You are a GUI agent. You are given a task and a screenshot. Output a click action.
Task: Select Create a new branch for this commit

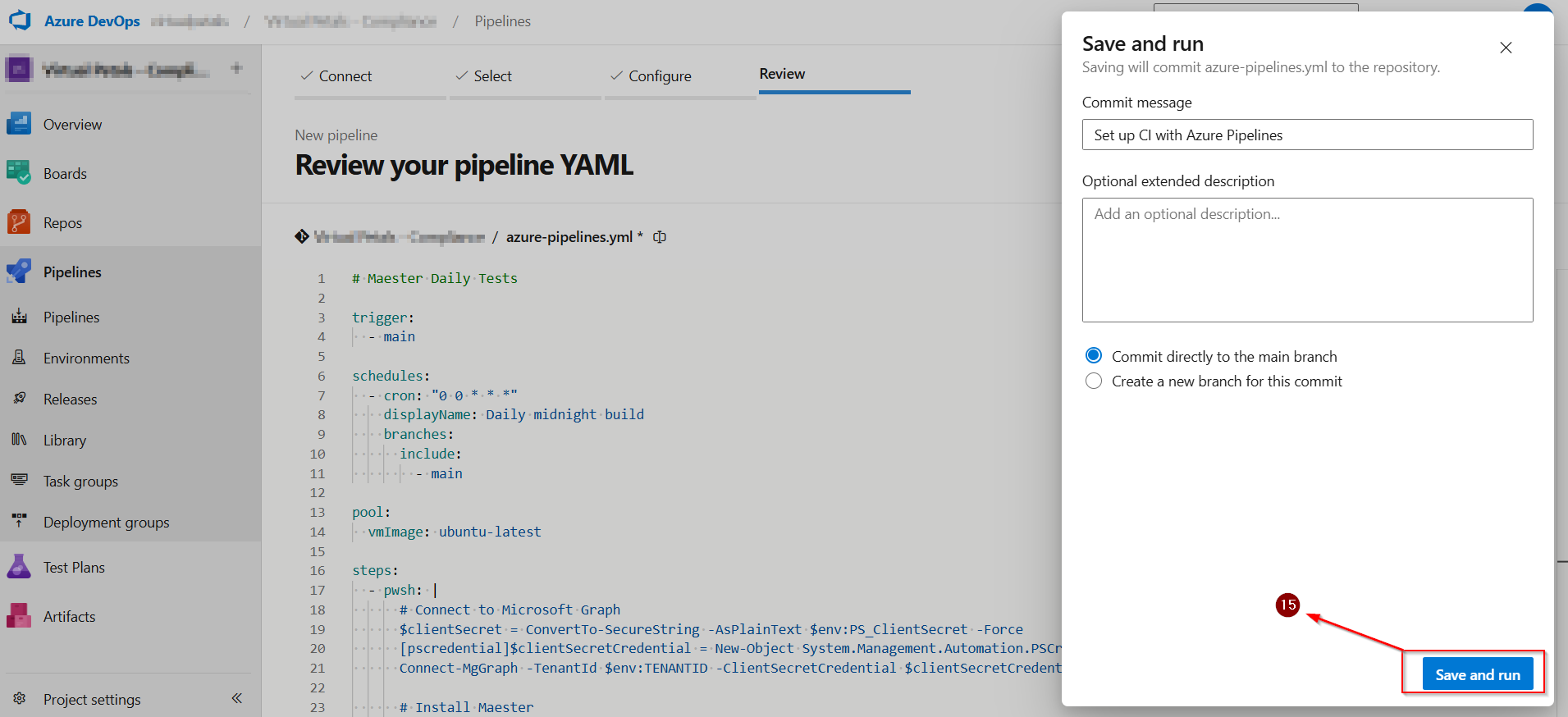(x=1094, y=381)
